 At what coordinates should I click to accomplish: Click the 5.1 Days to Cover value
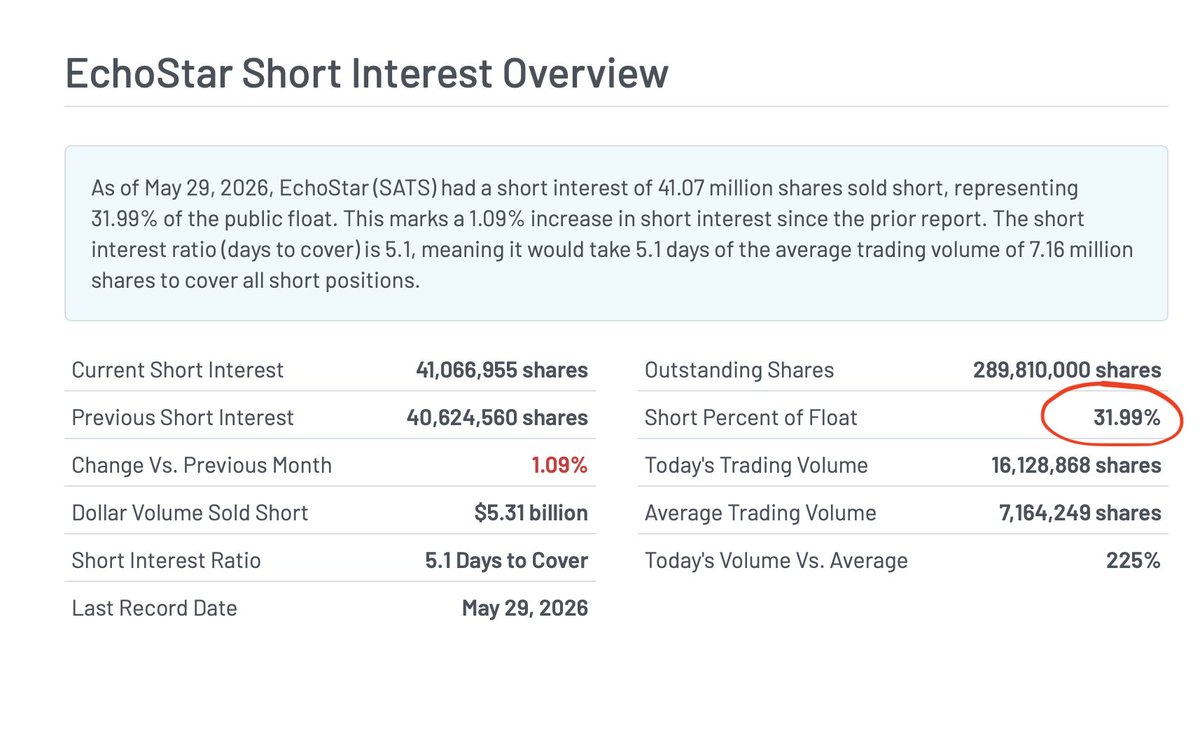point(507,560)
